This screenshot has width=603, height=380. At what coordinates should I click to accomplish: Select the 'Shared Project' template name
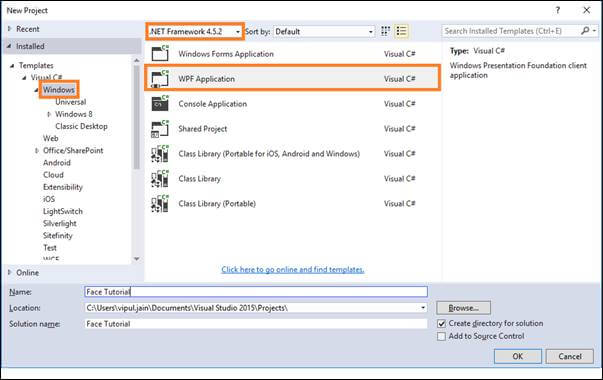click(x=202, y=129)
